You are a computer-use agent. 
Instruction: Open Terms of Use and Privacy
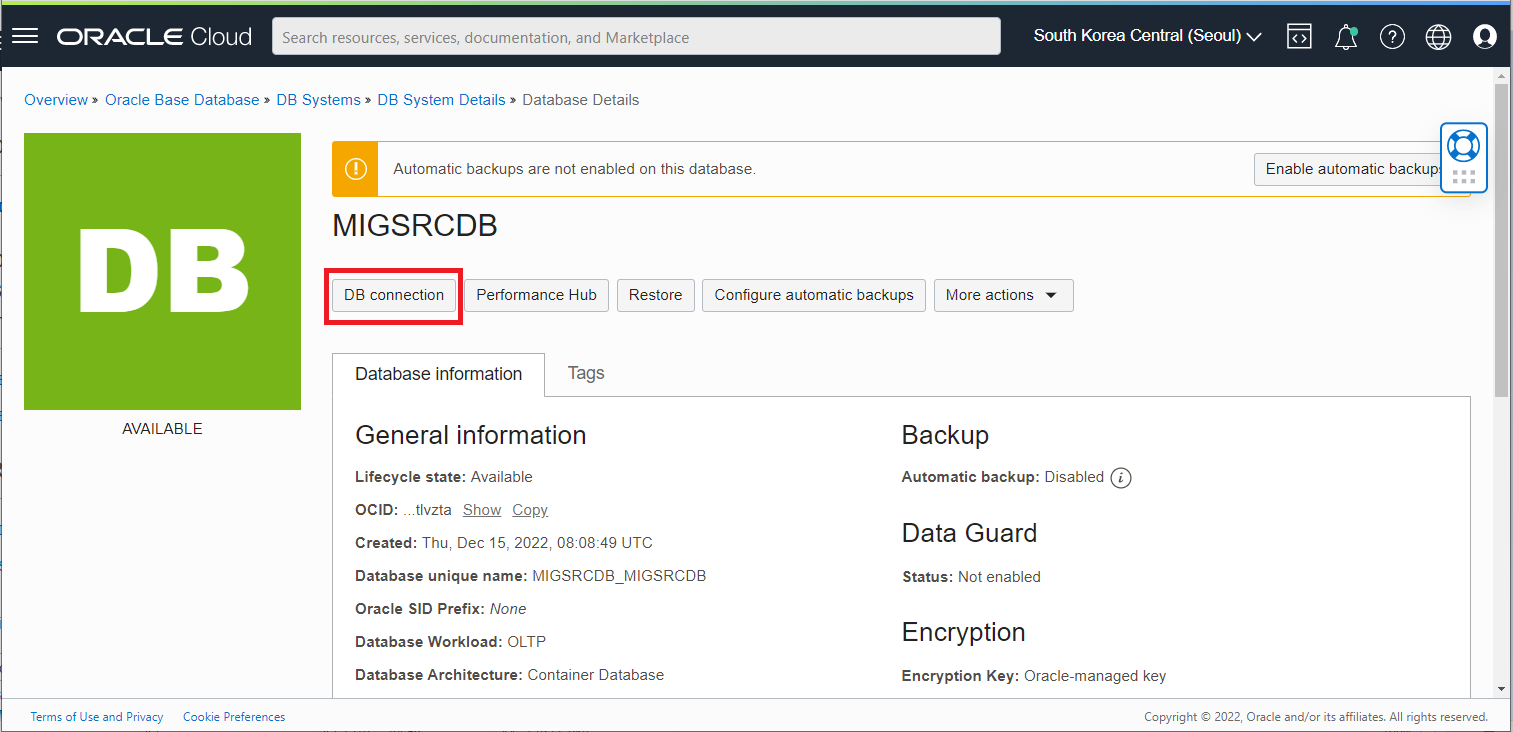click(97, 717)
